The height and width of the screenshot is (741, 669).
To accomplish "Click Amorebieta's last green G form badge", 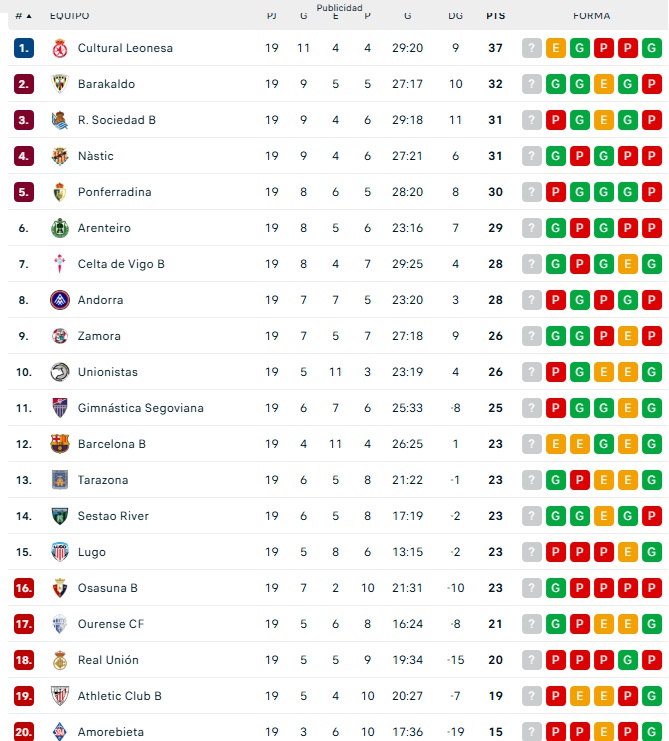I will point(652,732).
